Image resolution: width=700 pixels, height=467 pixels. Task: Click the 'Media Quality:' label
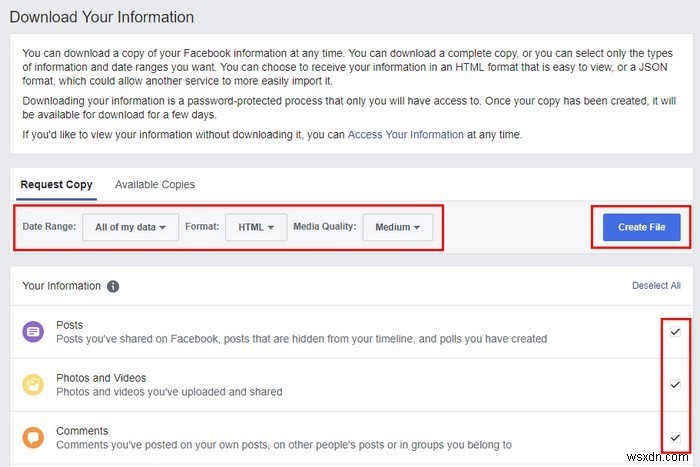[325, 226]
